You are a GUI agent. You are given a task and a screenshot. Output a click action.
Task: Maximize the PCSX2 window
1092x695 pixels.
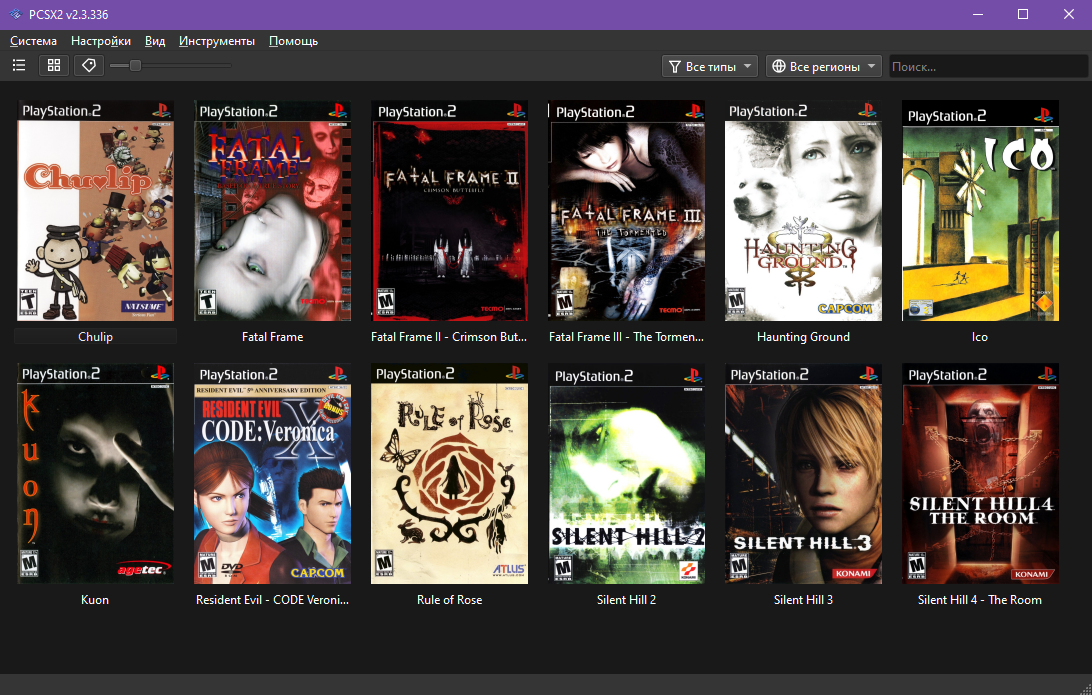coord(1022,14)
